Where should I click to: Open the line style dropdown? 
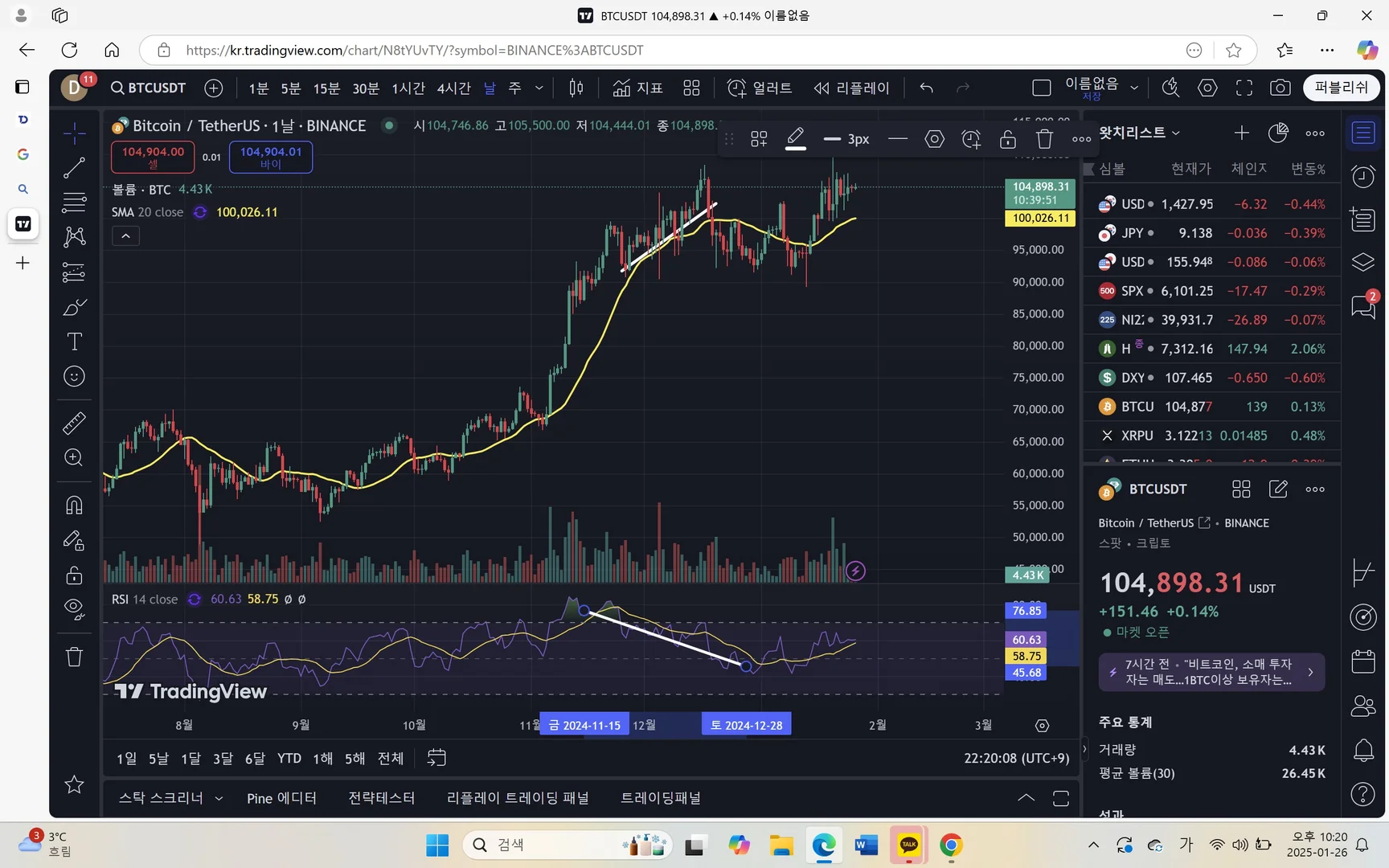tap(898, 139)
